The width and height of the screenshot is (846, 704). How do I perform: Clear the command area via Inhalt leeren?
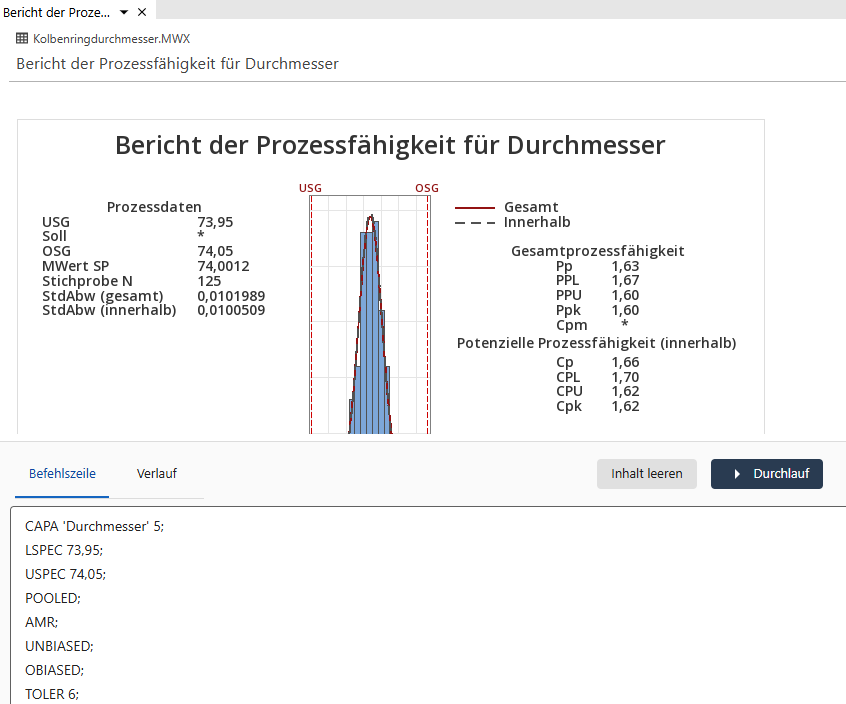[x=646, y=474]
